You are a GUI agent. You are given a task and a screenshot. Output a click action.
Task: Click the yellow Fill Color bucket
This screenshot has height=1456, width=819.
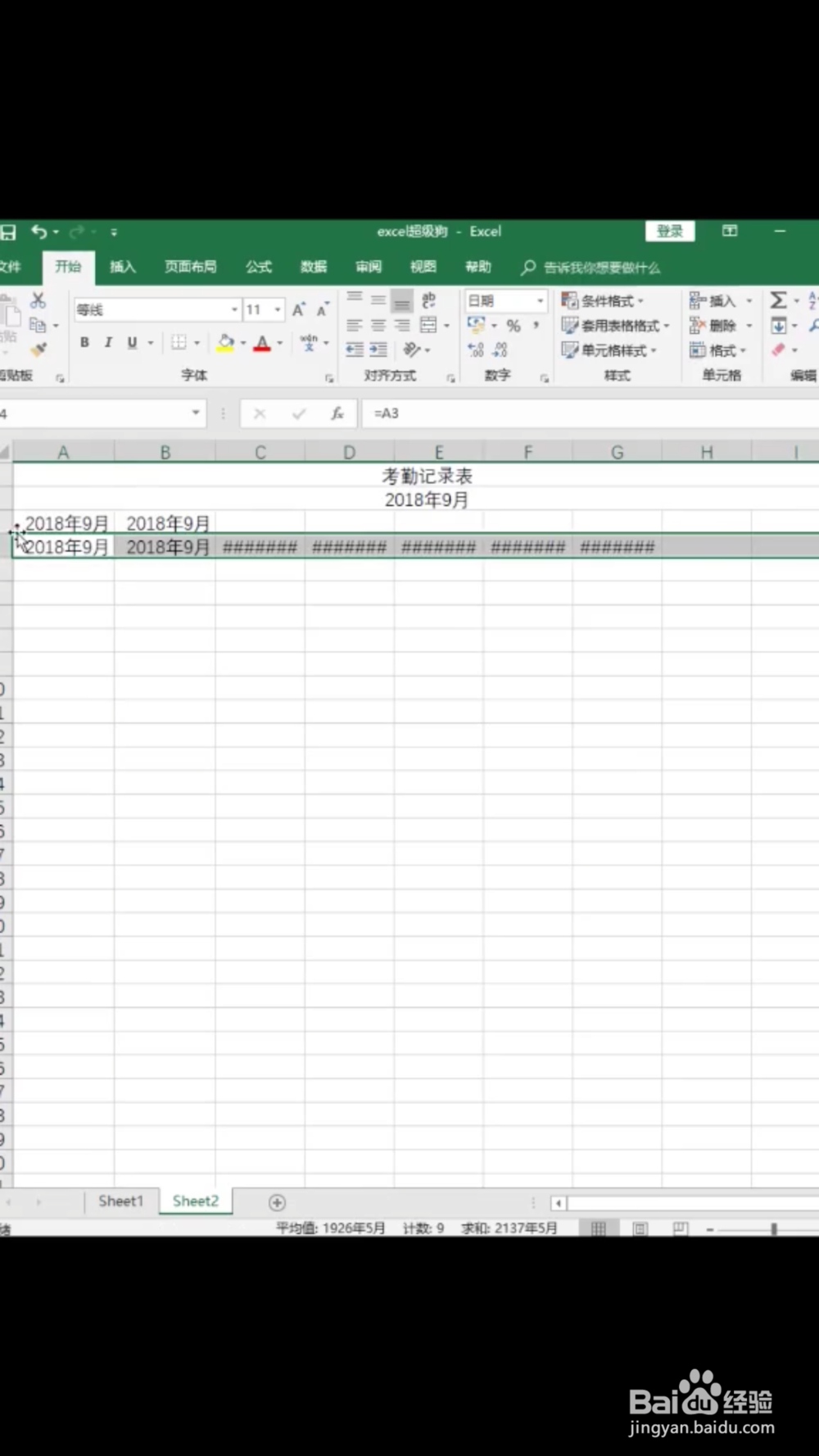click(x=225, y=343)
